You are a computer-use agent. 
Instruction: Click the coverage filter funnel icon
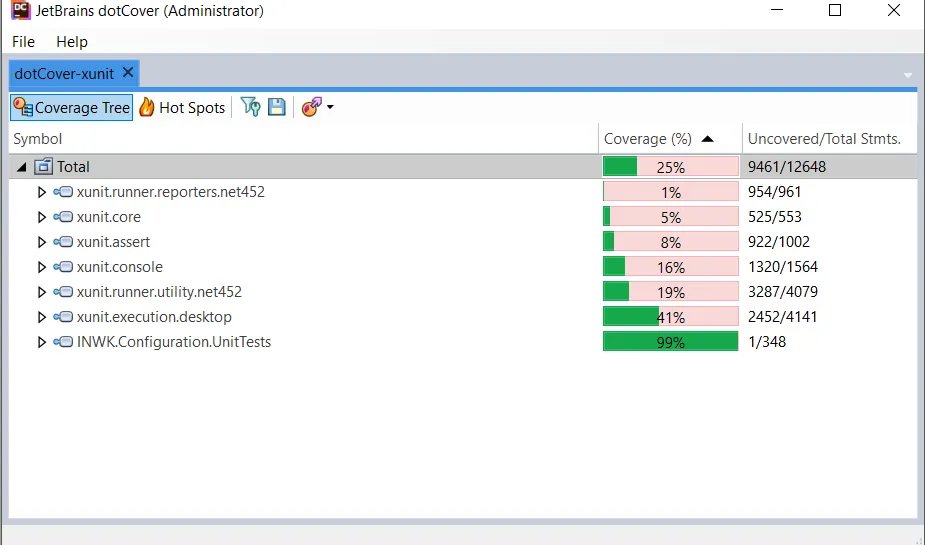(x=250, y=107)
